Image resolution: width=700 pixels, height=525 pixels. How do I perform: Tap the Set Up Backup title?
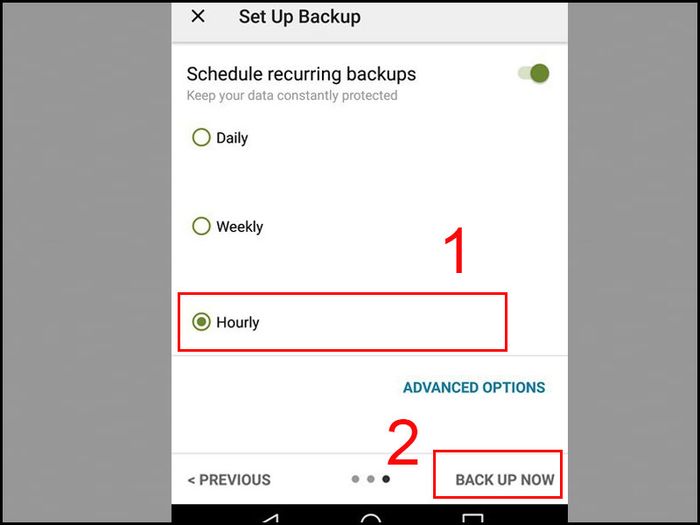(300, 17)
